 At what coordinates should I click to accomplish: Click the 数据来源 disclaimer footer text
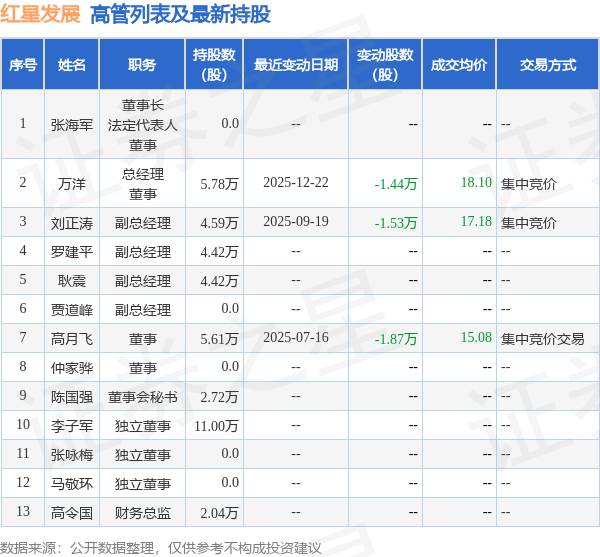(161, 548)
